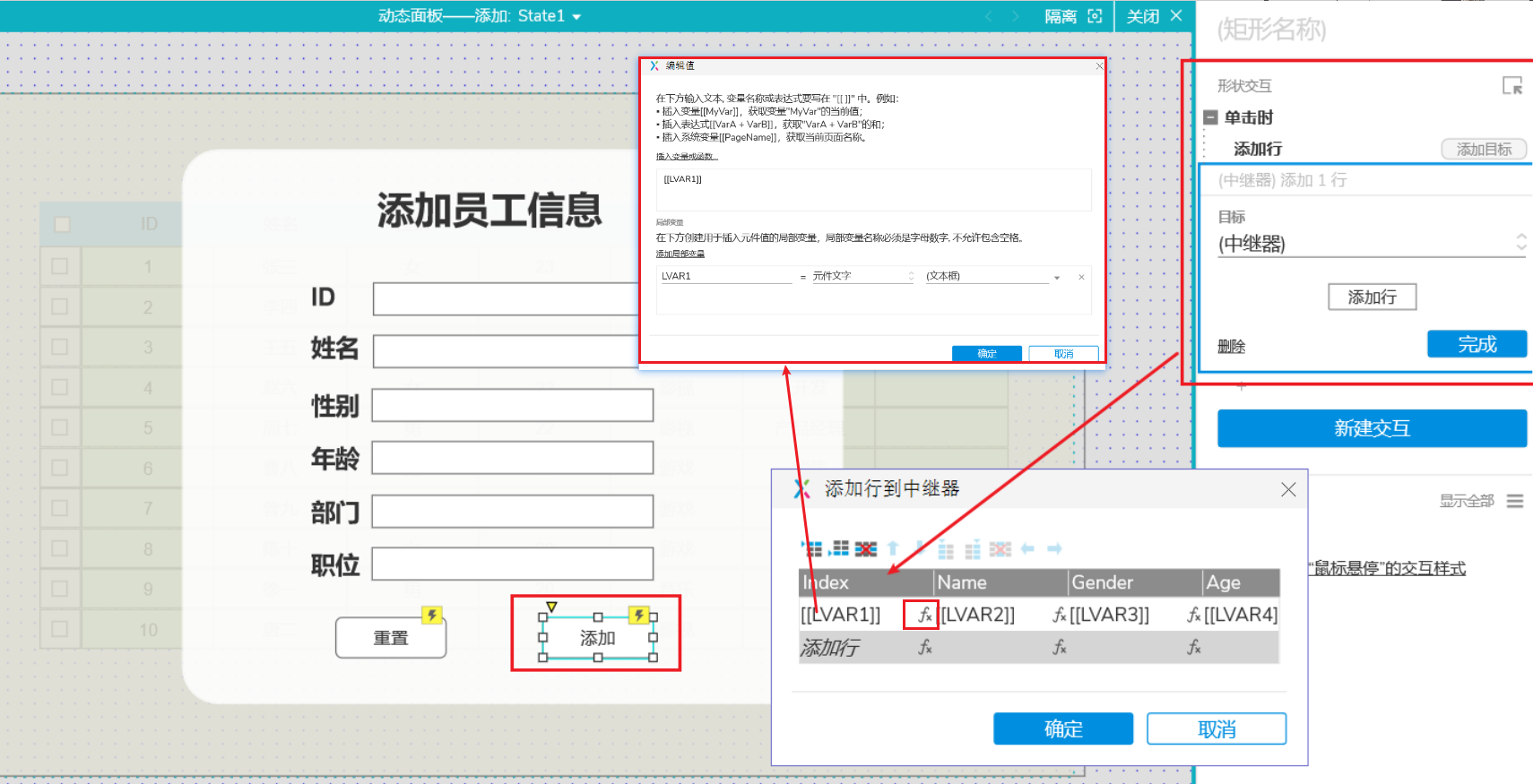The image size is (1533, 784).
Task: Click fx icon in 添加行 row Gender column
Action: coord(1193,647)
